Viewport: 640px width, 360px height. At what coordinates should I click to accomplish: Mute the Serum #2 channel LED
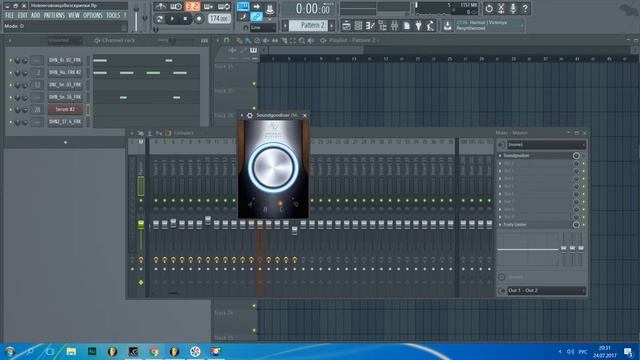11,109
